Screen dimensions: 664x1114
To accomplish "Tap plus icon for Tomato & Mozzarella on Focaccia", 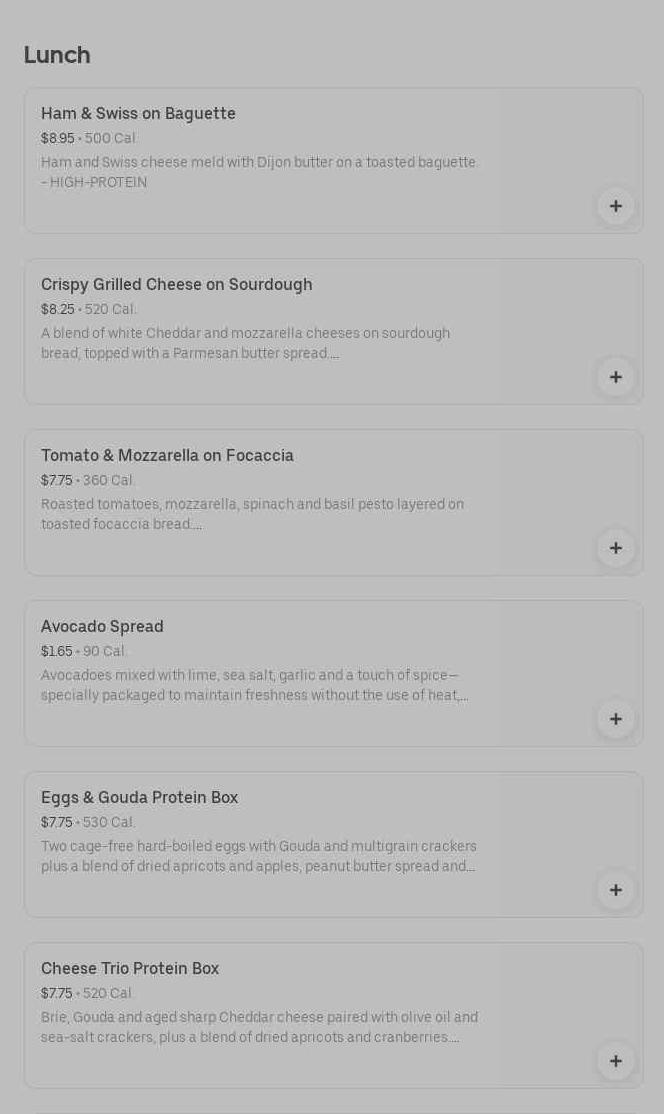I will [615, 548].
